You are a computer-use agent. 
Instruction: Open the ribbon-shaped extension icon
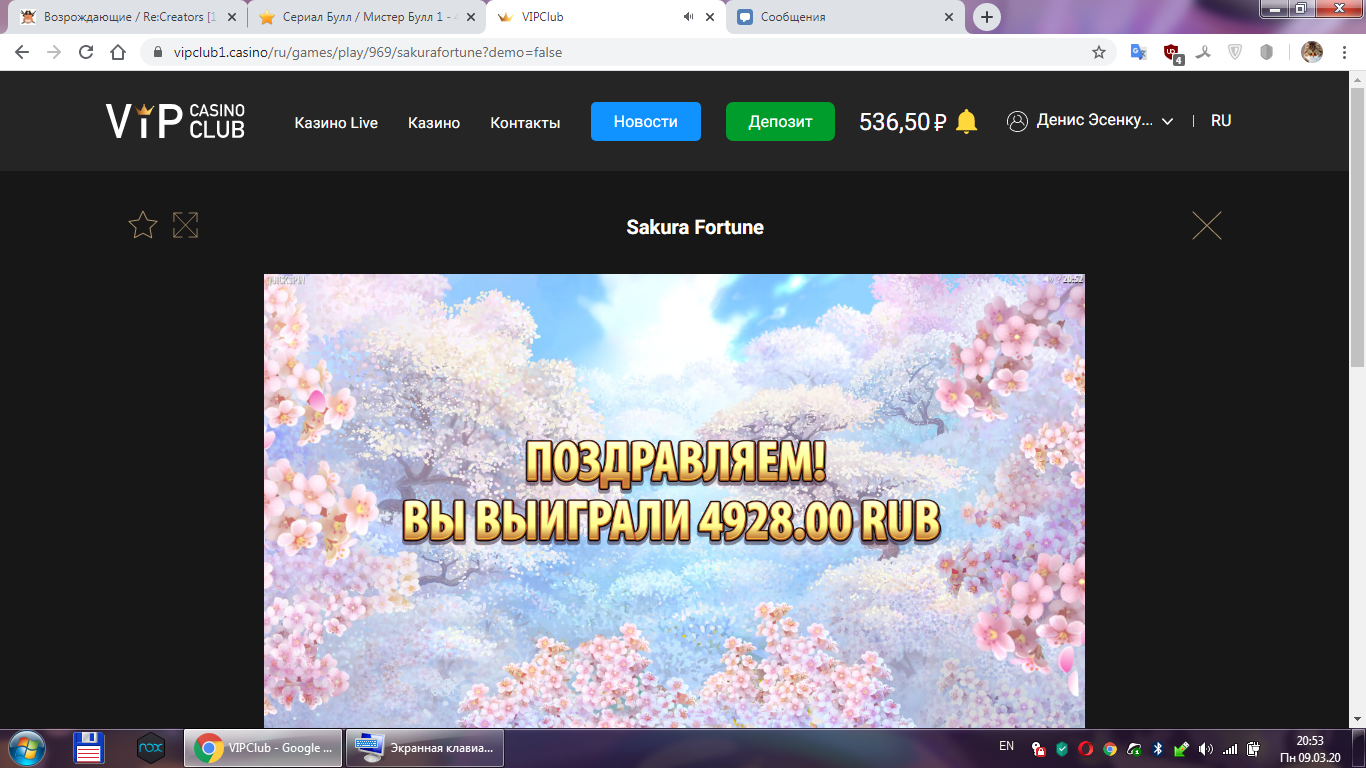click(1203, 52)
